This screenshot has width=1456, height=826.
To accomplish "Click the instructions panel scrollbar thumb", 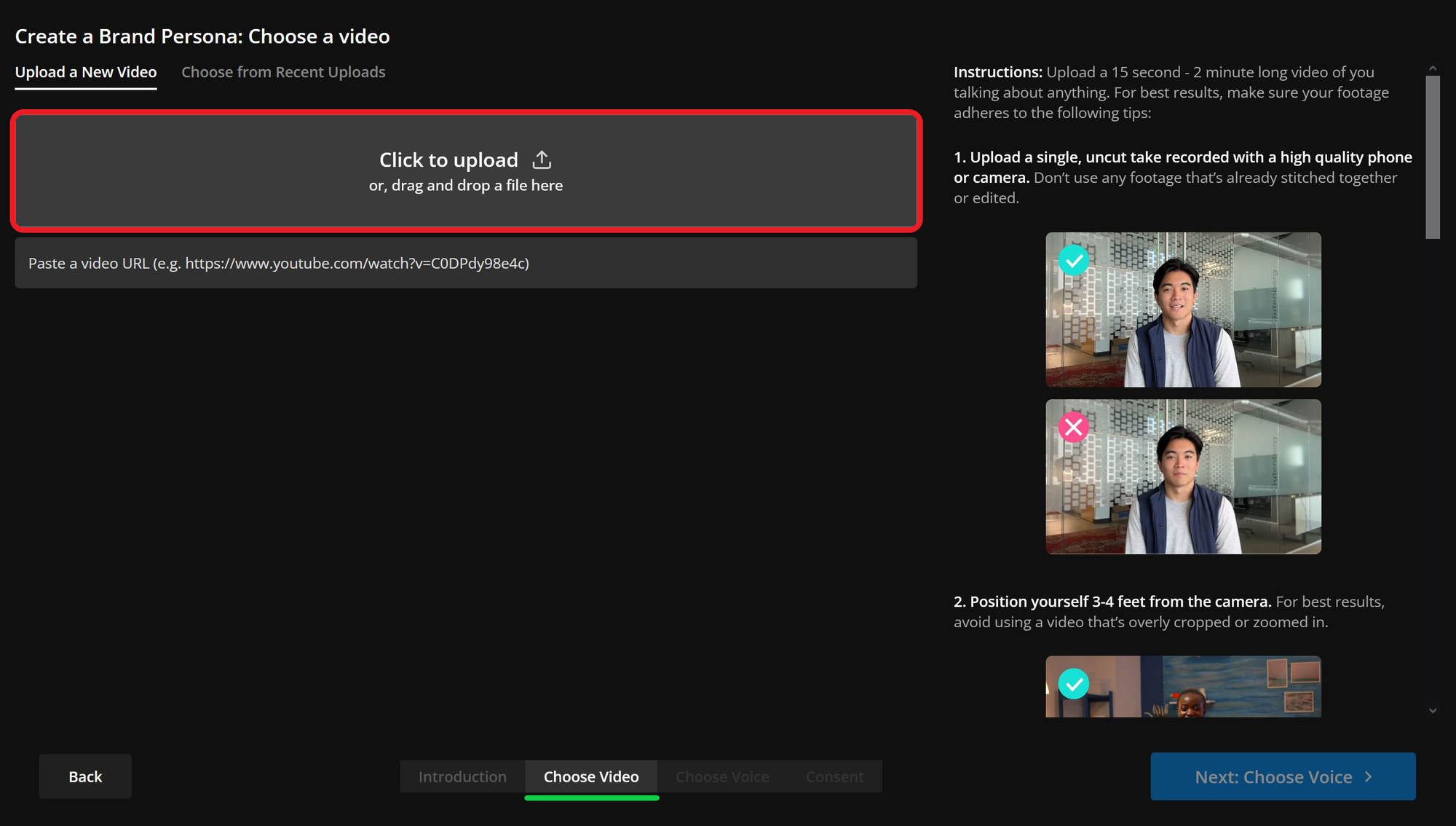I will 1432,157.
